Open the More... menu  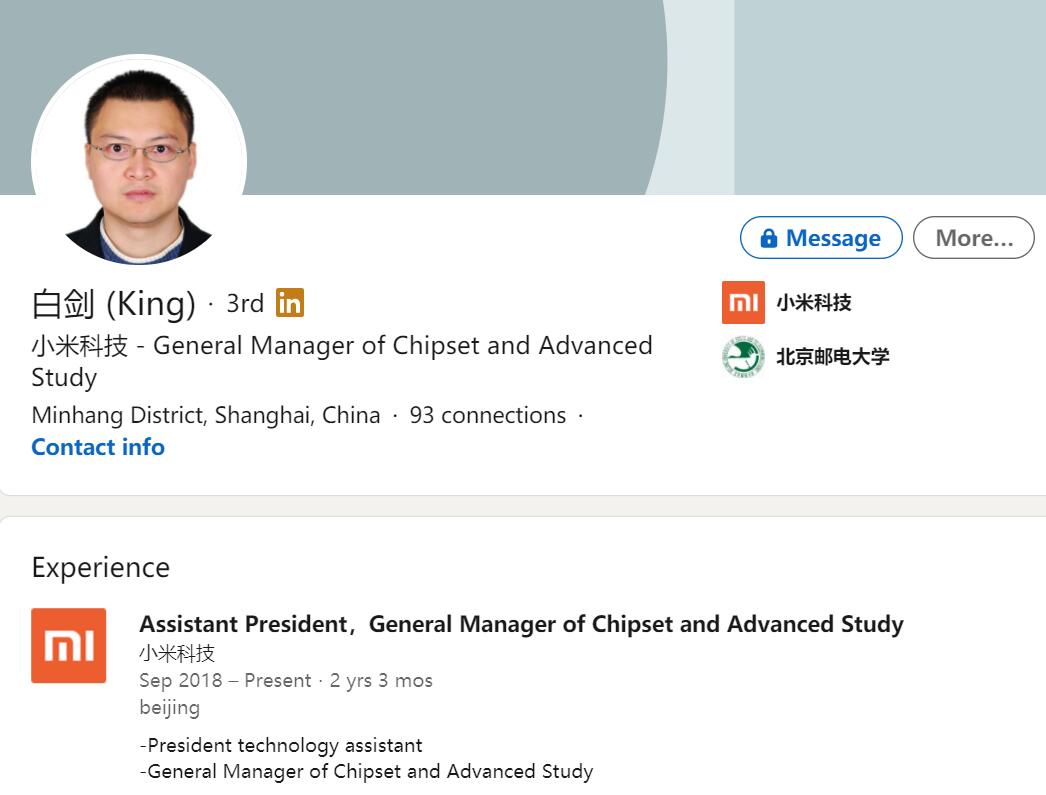(x=972, y=237)
